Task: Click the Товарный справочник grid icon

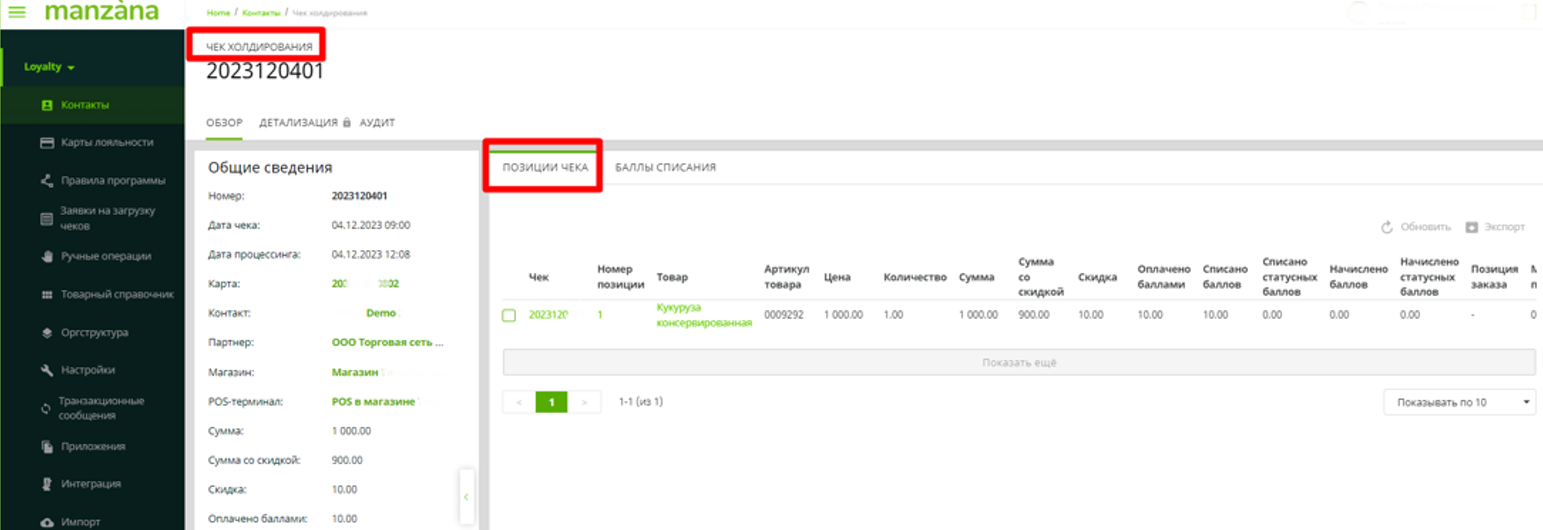Action: click(46, 295)
